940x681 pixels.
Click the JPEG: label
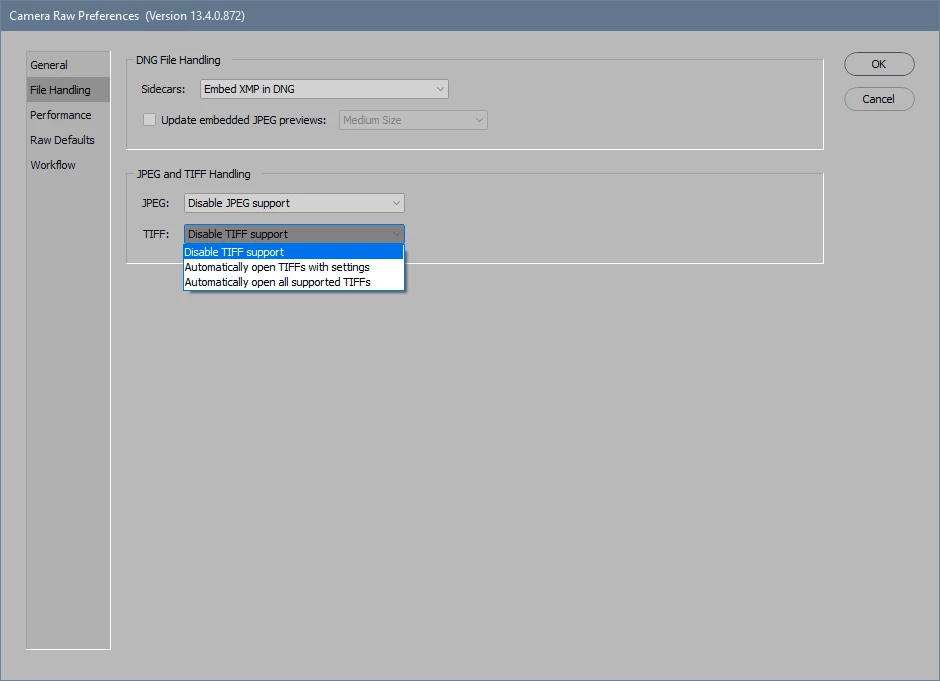(x=155, y=203)
